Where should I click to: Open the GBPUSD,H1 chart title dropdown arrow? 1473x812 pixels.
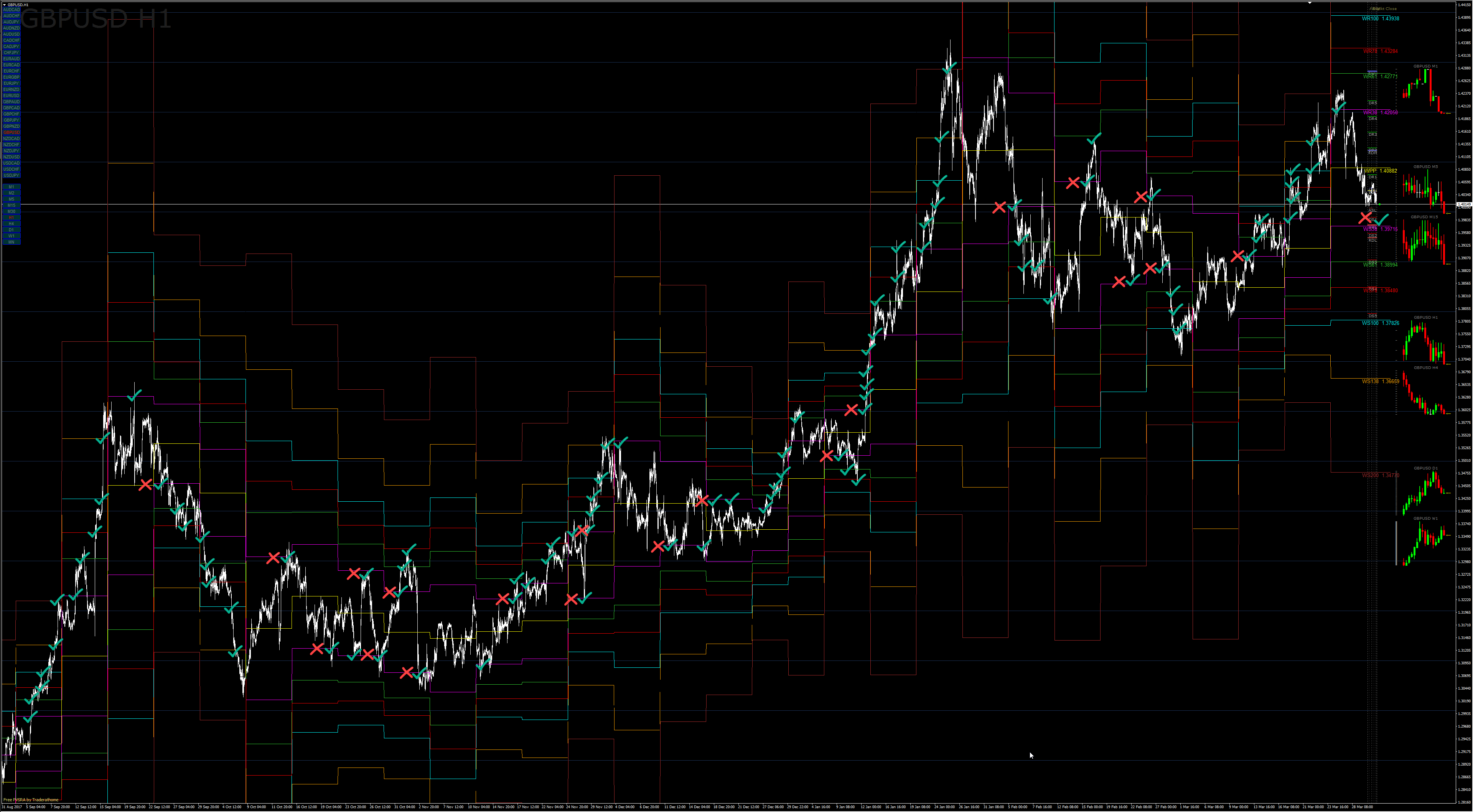pyautogui.click(x=4, y=5)
